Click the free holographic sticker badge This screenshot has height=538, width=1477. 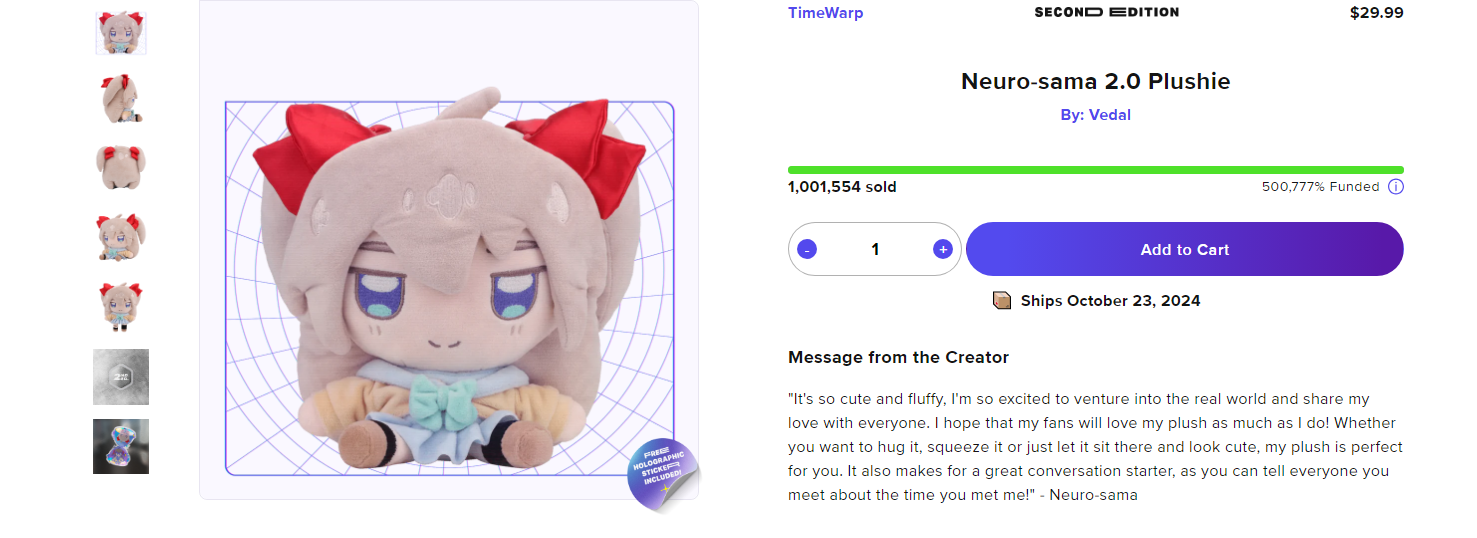(663, 474)
